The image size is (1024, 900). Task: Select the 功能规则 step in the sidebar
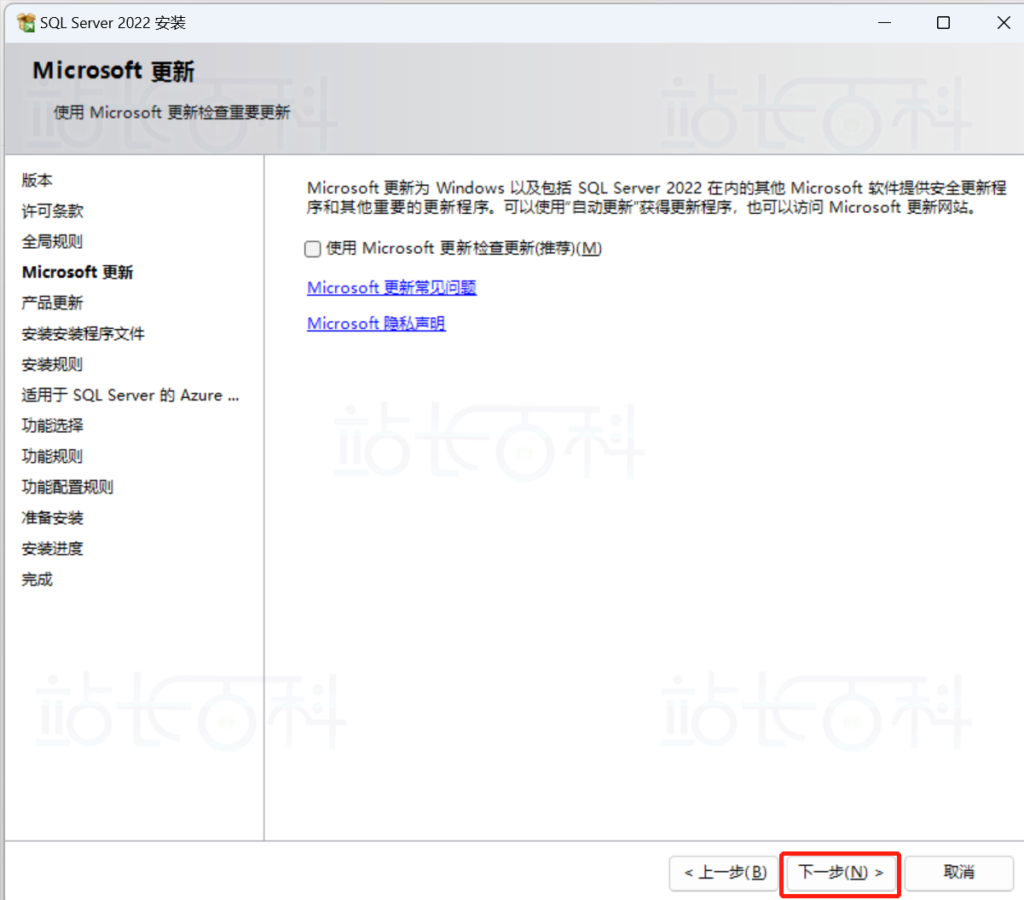[52, 457]
